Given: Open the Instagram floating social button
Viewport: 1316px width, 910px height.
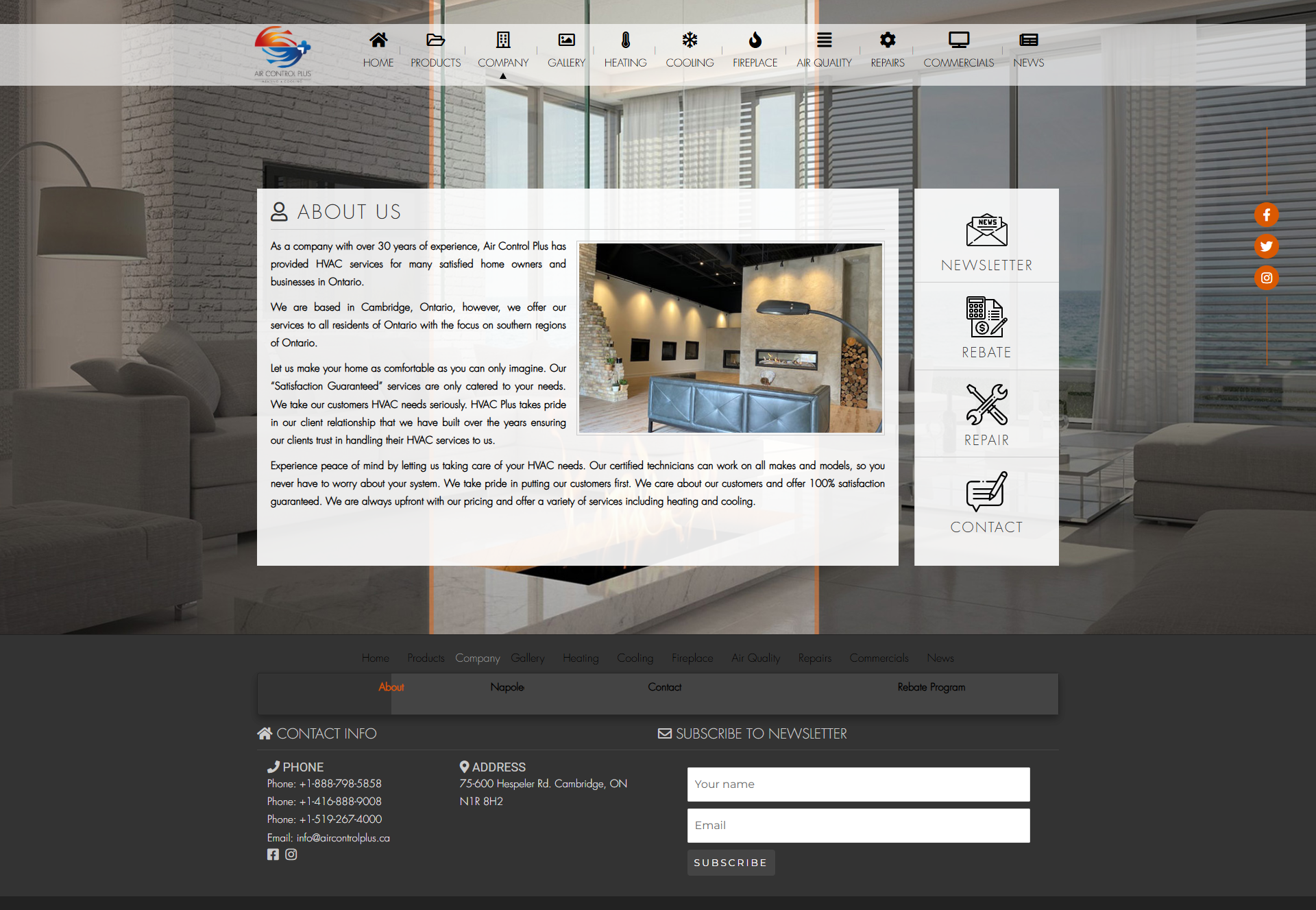Looking at the screenshot, I should (1266, 278).
